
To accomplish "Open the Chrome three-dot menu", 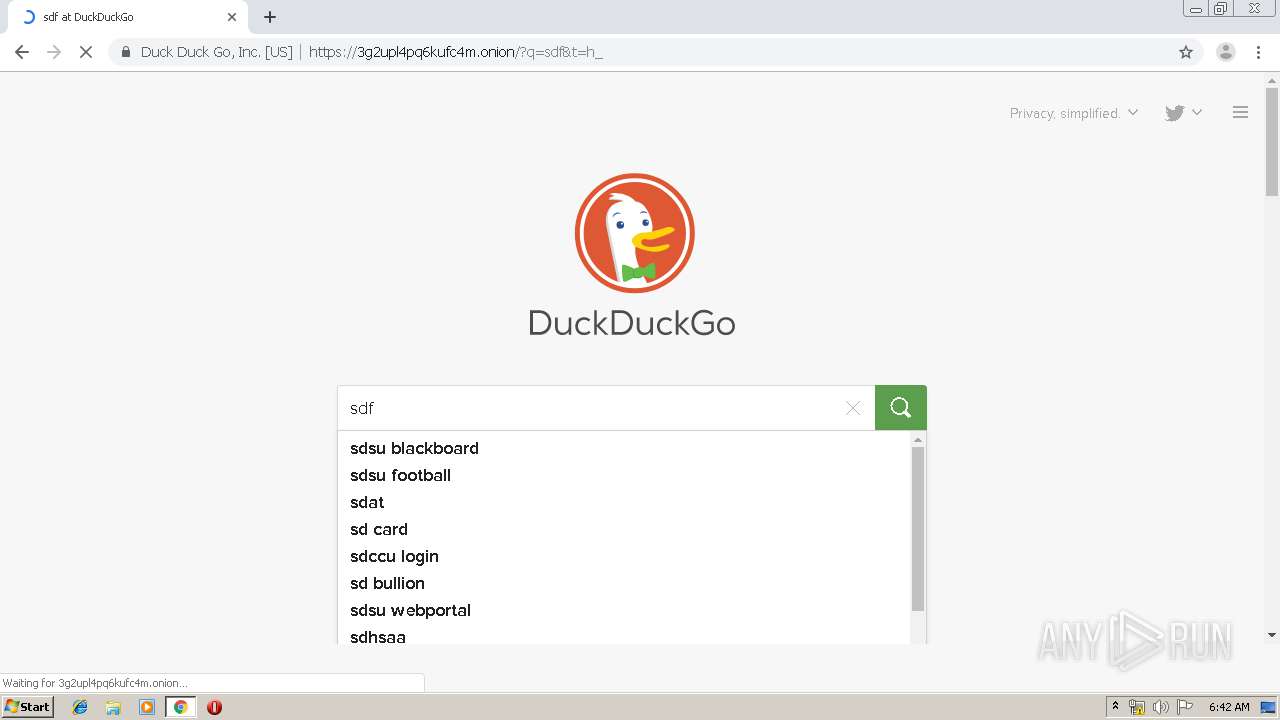I will click(1259, 52).
